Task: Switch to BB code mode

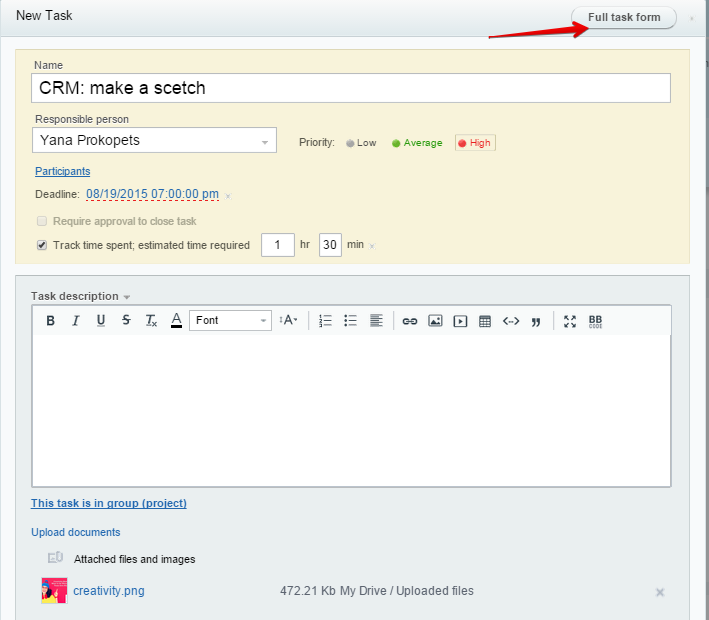Action: 596,322
